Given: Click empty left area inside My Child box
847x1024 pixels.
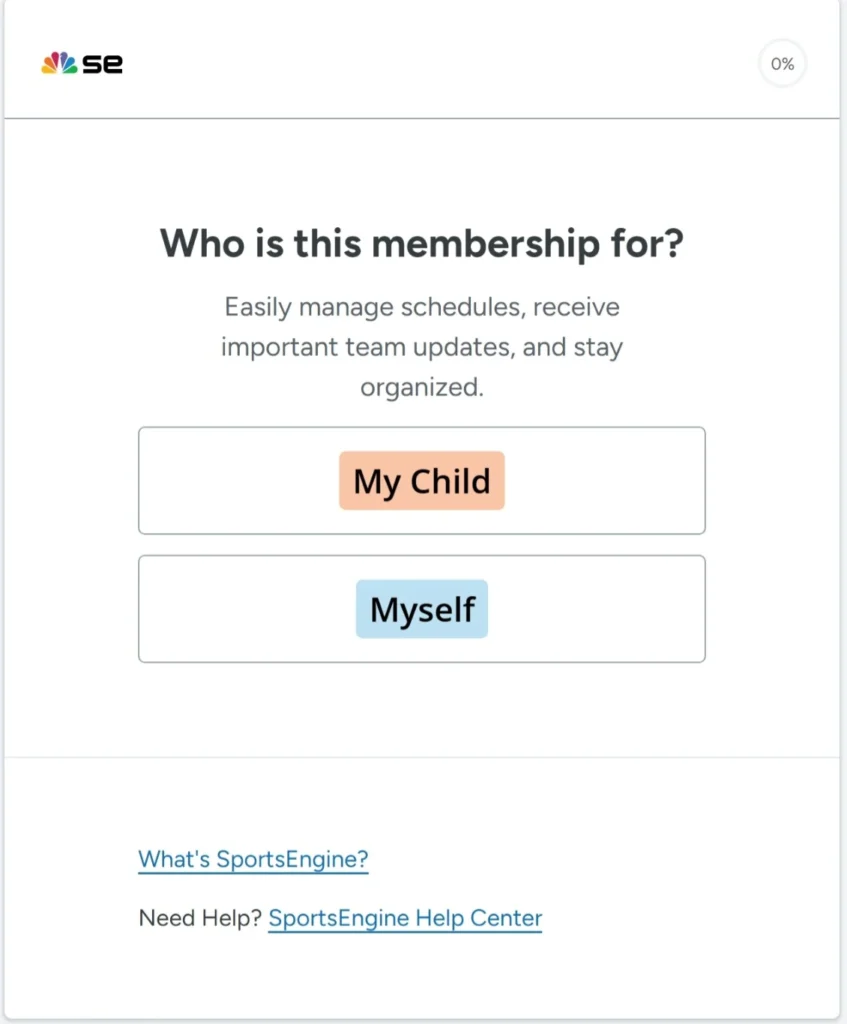Looking at the screenshot, I should point(230,481).
